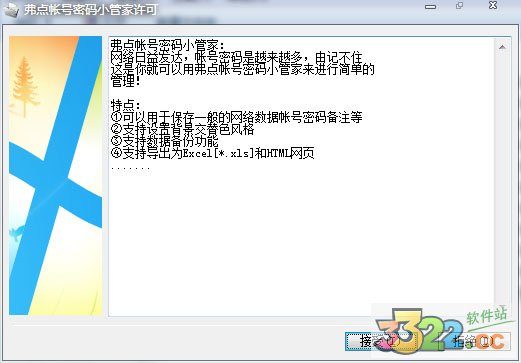Click the restore/maximize button in the title bar
This screenshot has height=363, width=521.
click(460, 6)
